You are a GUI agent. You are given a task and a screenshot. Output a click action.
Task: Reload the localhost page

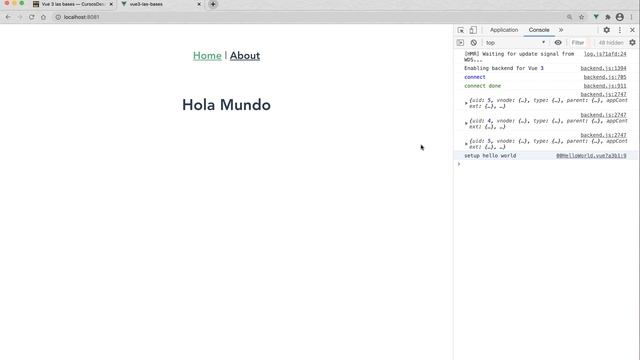31,17
